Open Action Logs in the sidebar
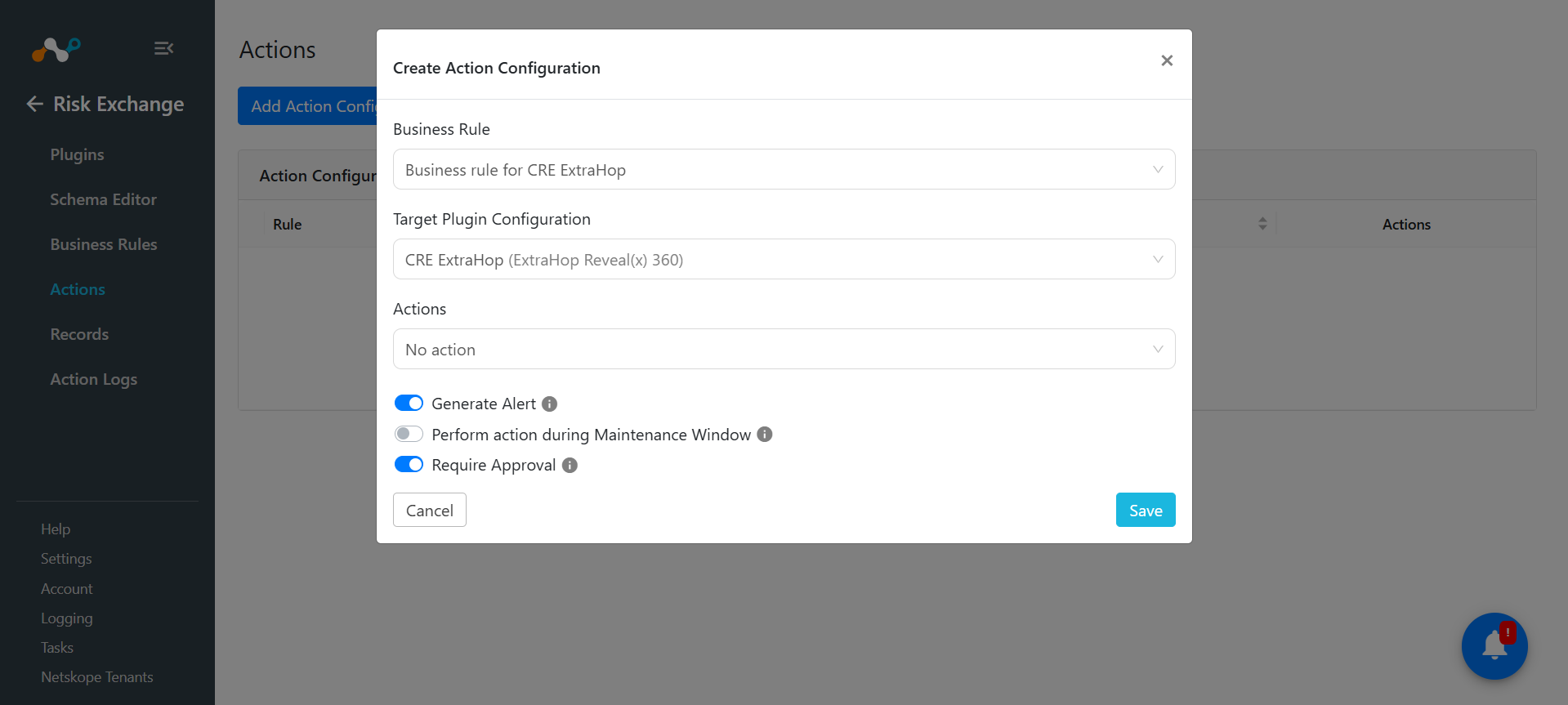 click(x=94, y=379)
